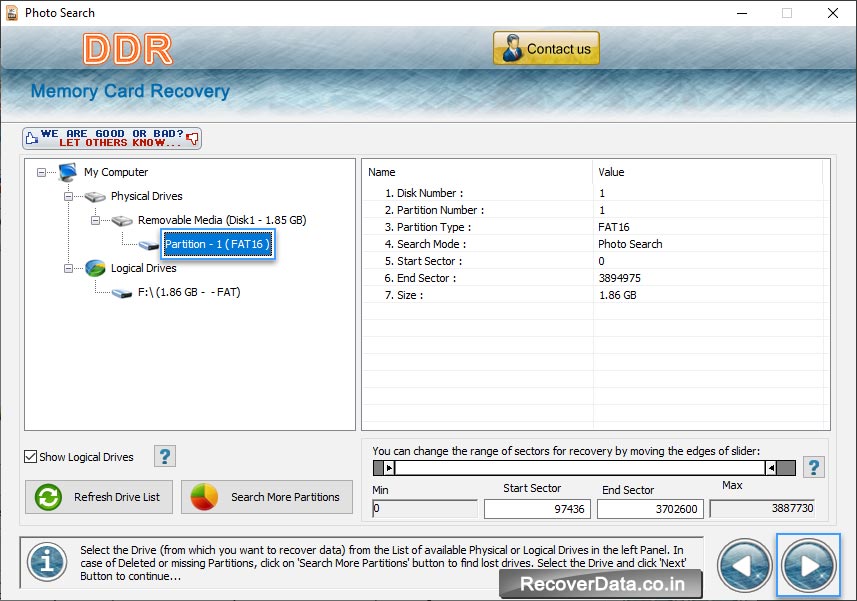Select Partition - 1 (FAT16) item
This screenshot has width=857, height=601.
pyautogui.click(x=217, y=244)
